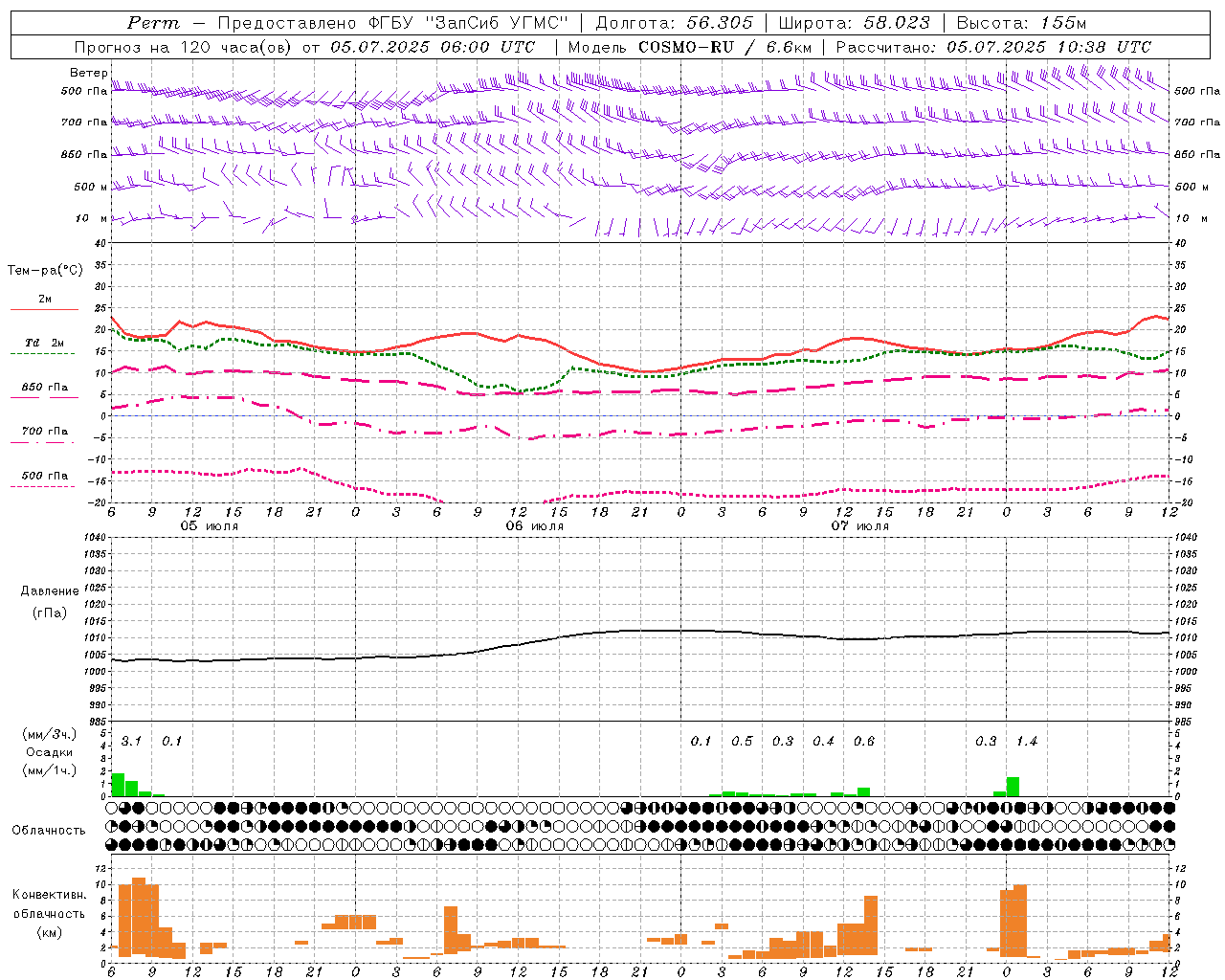Select the "1.4" precipitation total value

(x=1026, y=741)
